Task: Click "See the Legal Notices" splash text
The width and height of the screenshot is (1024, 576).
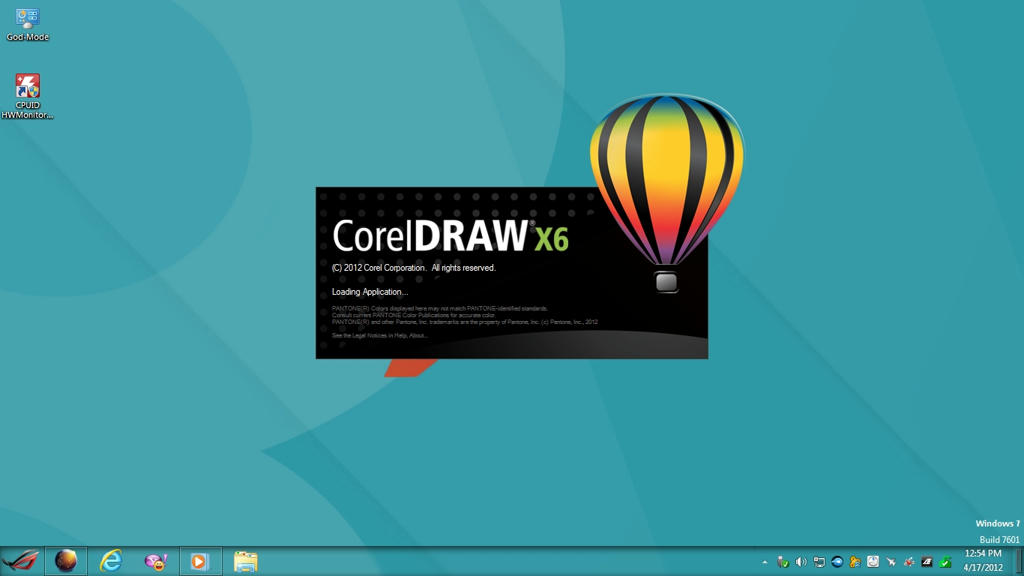Action: 379,336
